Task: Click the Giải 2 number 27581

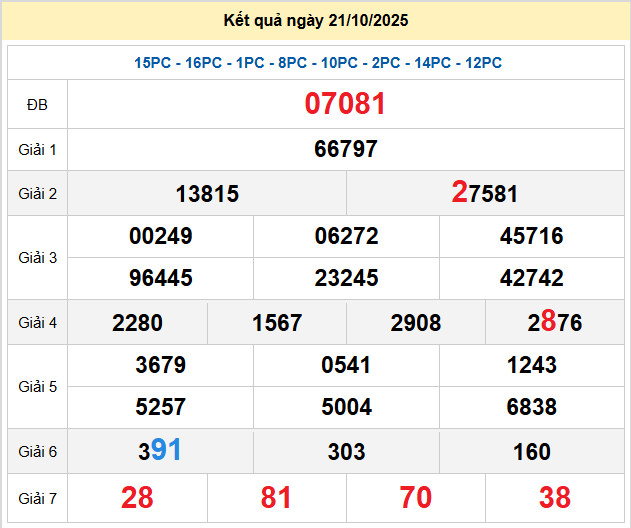Action: pyautogui.click(x=485, y=193)
